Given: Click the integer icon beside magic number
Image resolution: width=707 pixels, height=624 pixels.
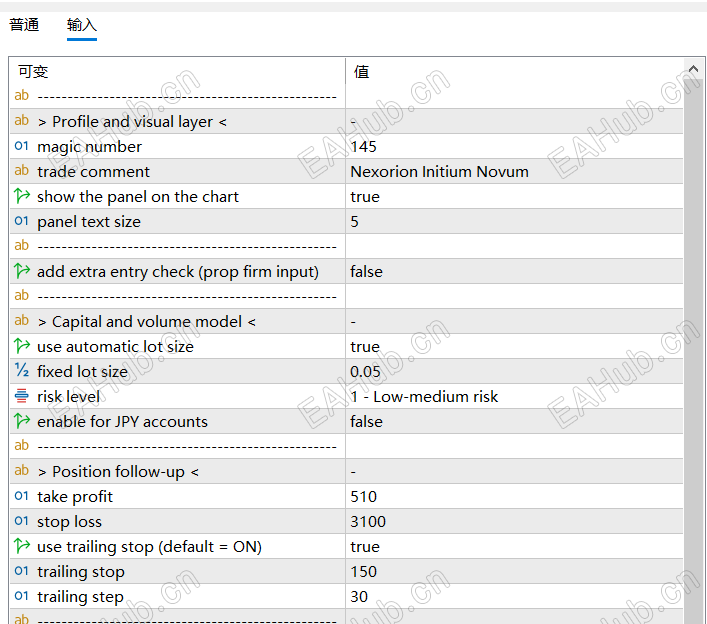Looking at the screenshot, I should tap(21, 146).
